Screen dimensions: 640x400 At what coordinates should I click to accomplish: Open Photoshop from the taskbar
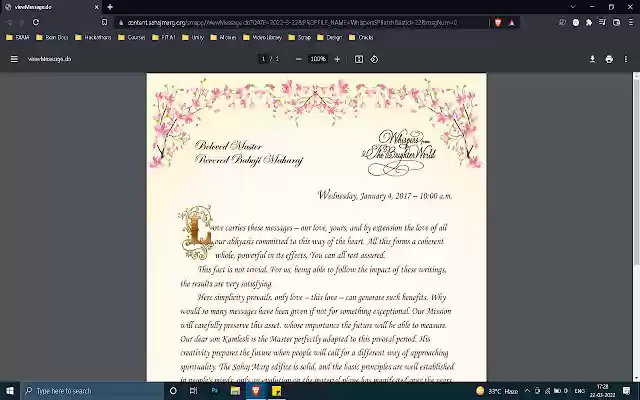tap(214, 391)
